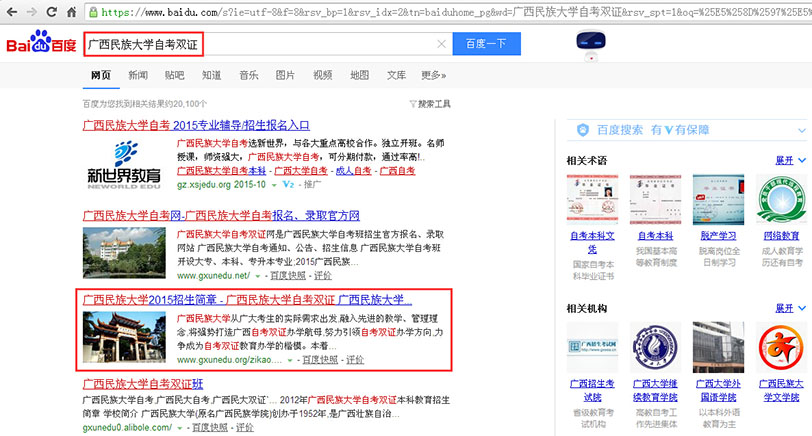The width and height of the screenshot is (812, 436).
Task: Open 百度快照 for www.gxunedu.org result
Action: click(320, 360)
